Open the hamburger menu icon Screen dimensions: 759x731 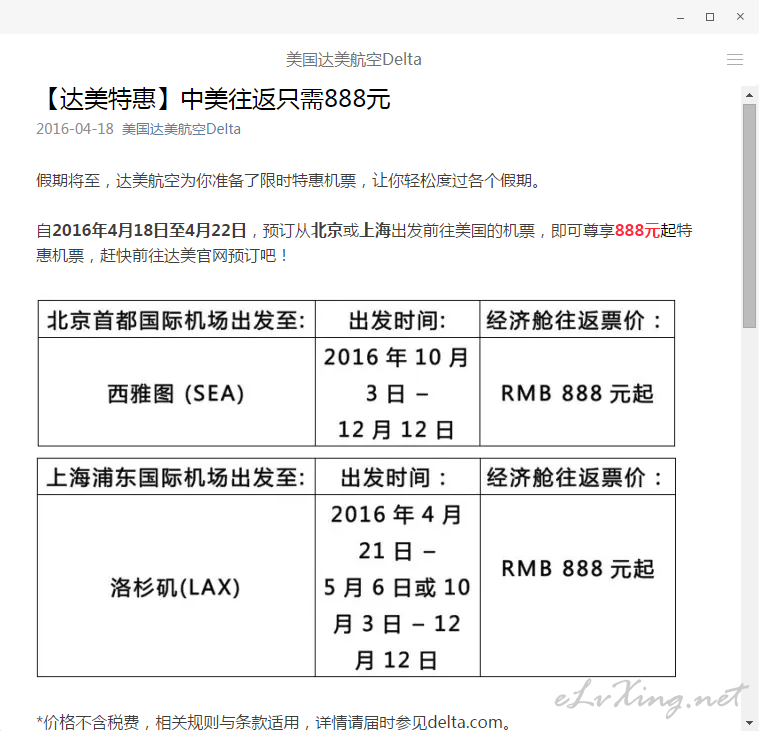[x=734, y=60]
